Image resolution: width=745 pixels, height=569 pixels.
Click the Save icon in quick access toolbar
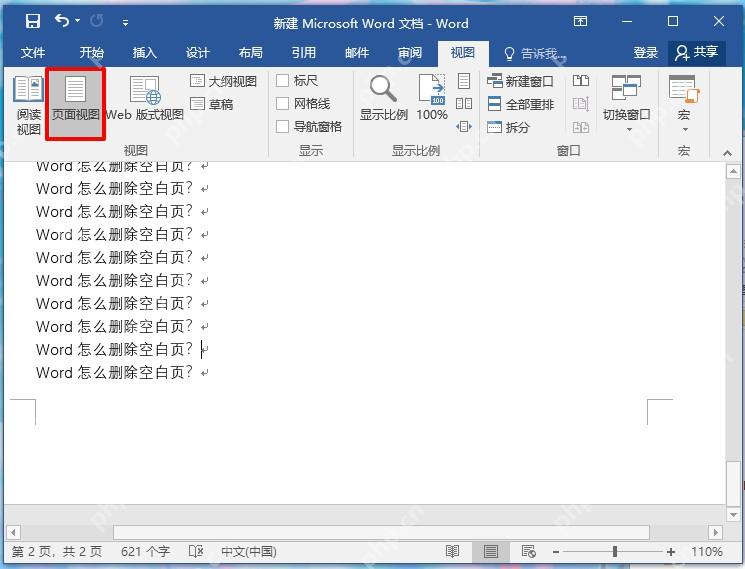[x=33, y=21]
